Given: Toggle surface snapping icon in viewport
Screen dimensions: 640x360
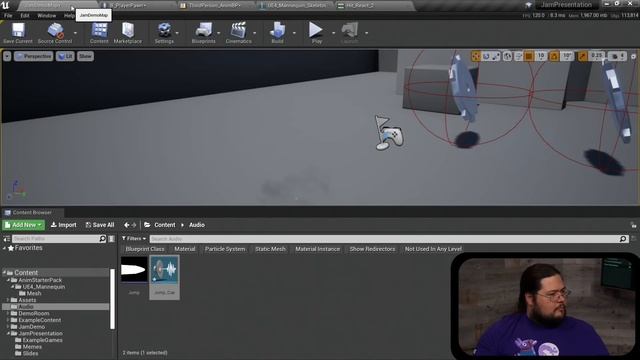Looking at the screenshot, I should (518, 56).
